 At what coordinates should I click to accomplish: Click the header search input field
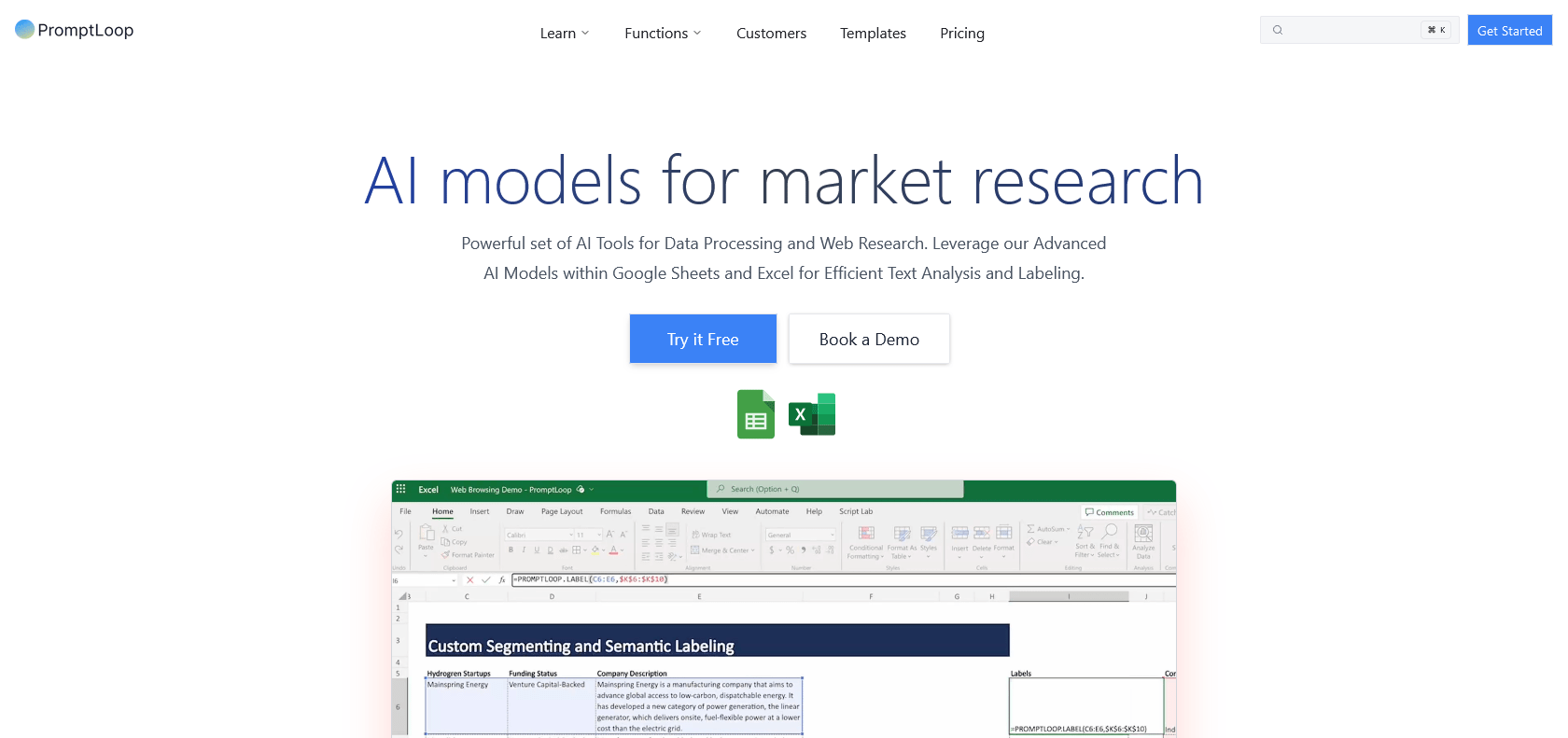[1360, 30]
